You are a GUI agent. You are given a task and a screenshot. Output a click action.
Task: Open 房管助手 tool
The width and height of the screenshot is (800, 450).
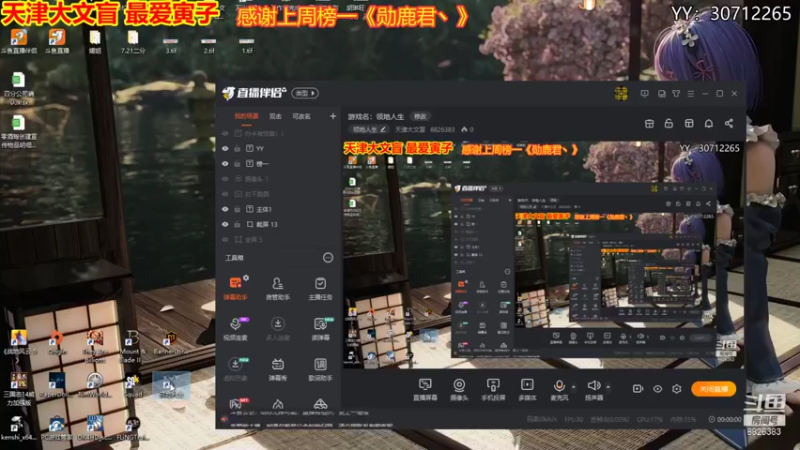(x=278, y=288)
